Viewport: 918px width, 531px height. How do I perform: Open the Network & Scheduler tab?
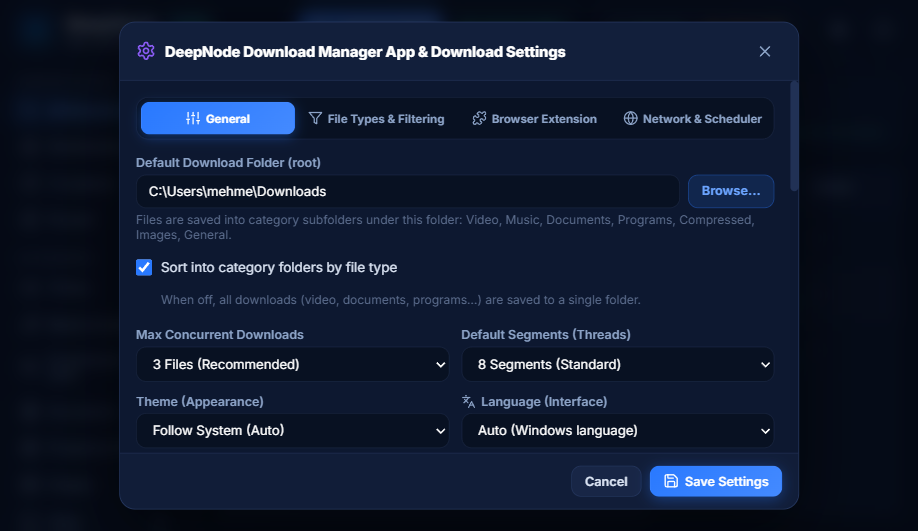point(693,118)
